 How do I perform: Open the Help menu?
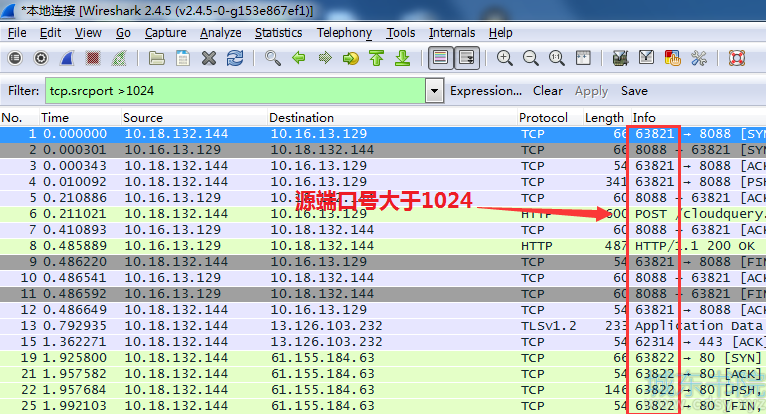click(x=501, y=33)
